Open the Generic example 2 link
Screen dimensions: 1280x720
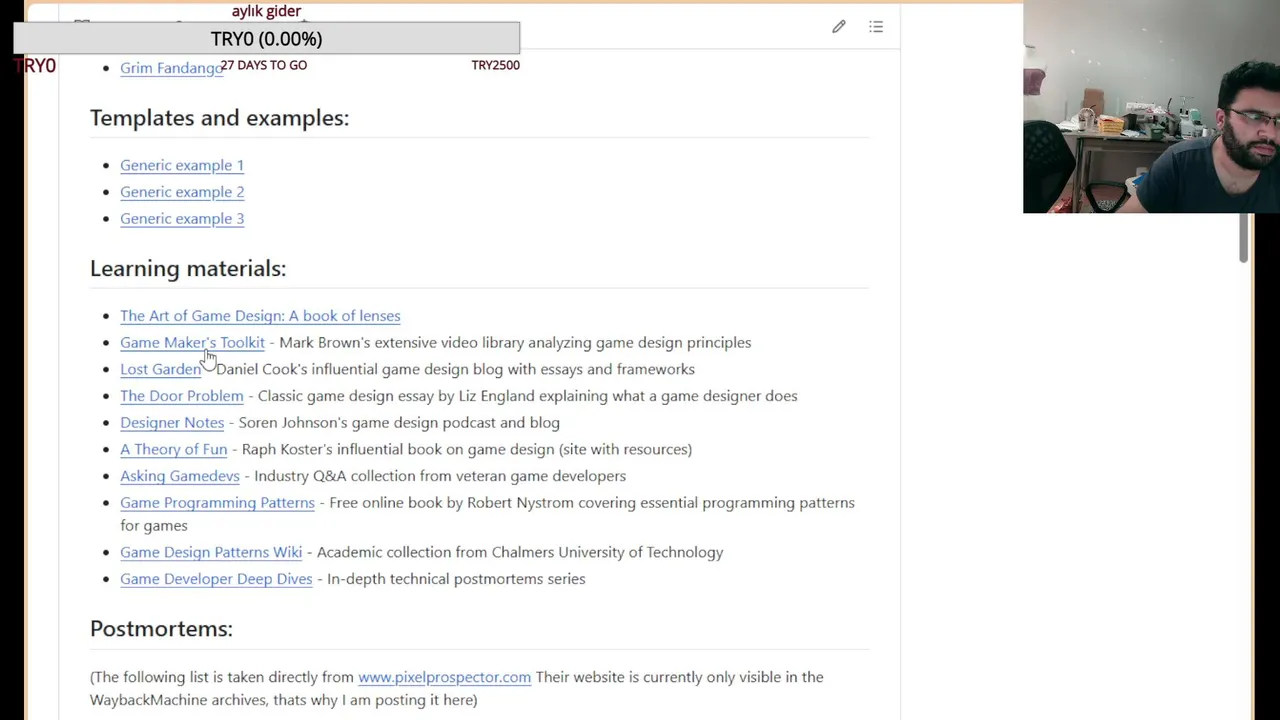(x=182, y=192)
